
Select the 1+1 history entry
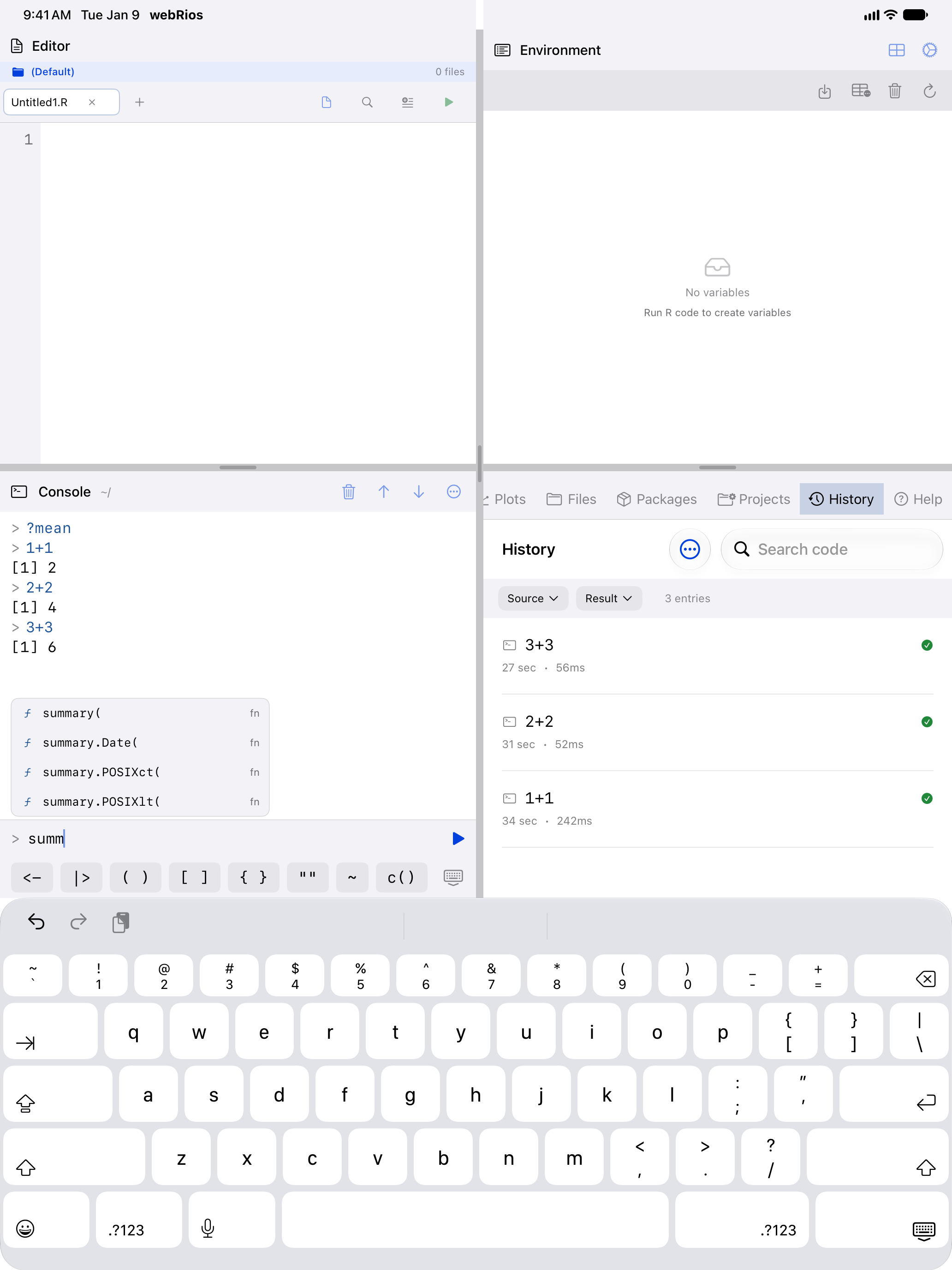pyautogui.click(x=717, y=809)
